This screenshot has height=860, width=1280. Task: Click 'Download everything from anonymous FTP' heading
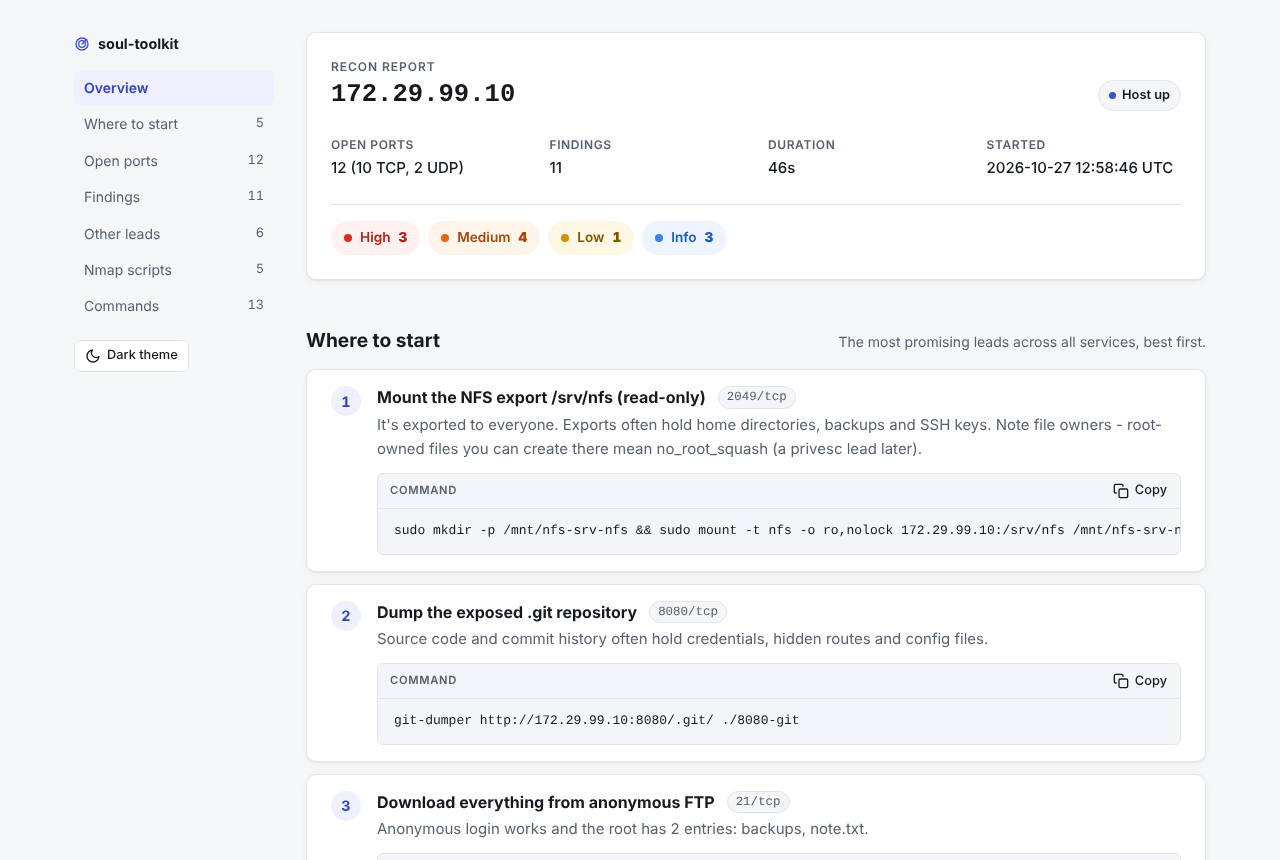tap(546, 802)
